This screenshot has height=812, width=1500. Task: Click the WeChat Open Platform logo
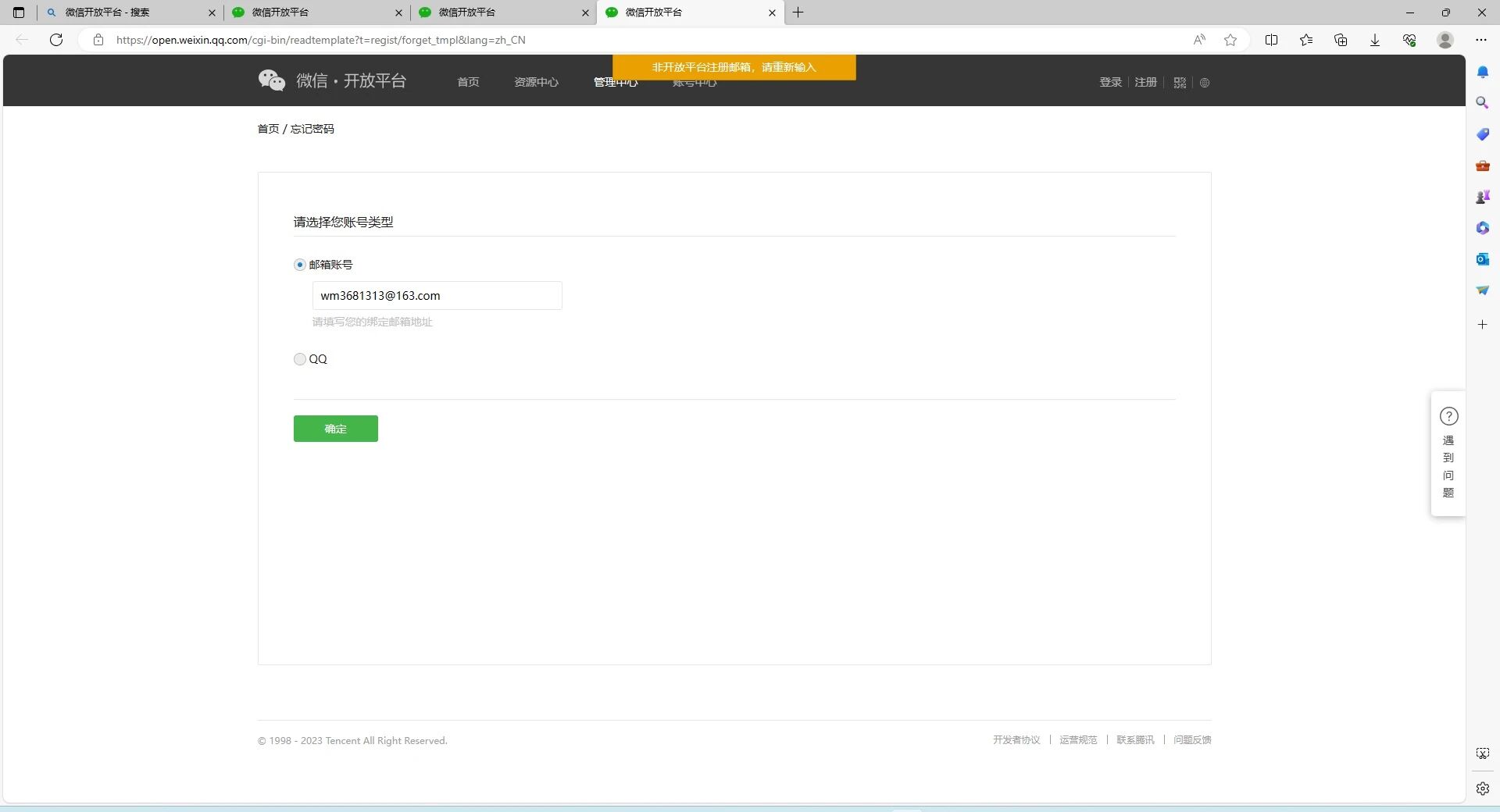click(x=332, y=80)
